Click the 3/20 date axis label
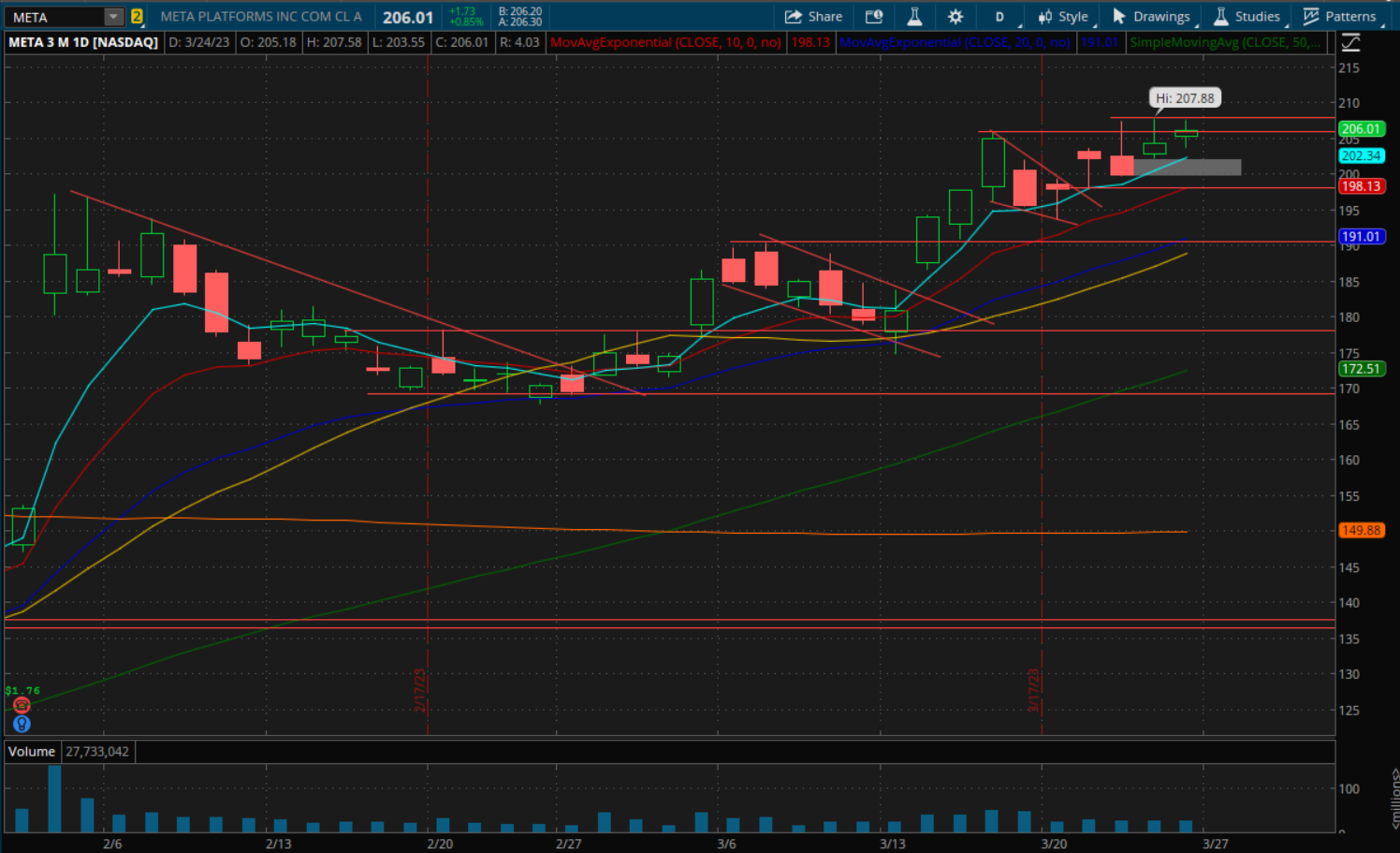This screenshot has height=853, width=1400. pyautogui.click(x=1054, y=844)
